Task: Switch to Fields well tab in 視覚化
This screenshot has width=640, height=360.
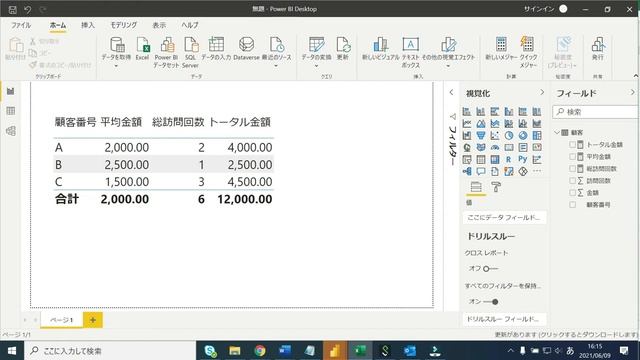Action: [x=476, y=187]
